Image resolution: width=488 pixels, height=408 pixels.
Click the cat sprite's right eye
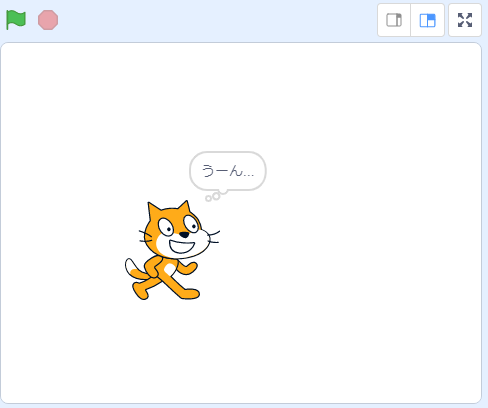coord(191,223)
